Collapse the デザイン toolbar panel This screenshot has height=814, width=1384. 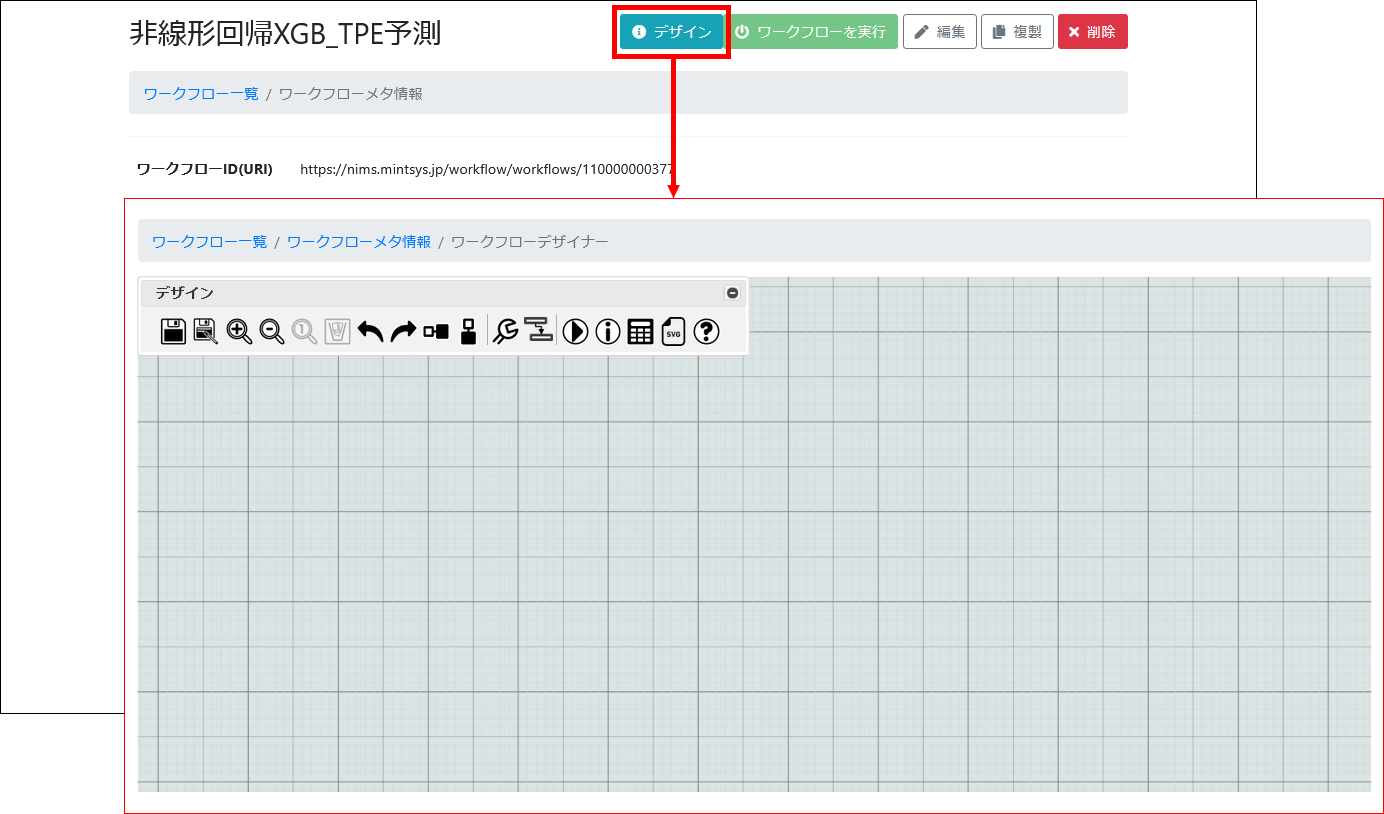[x=732, y=293]
